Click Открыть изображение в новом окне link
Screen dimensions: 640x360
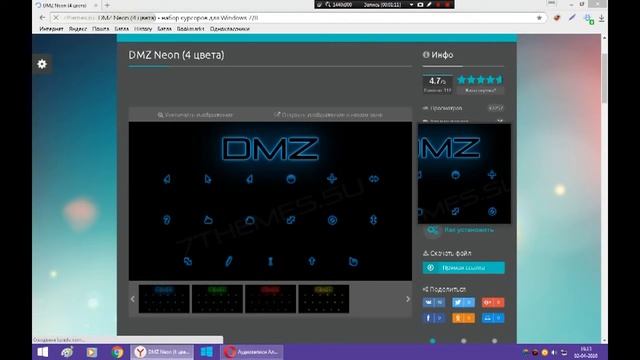328,115
